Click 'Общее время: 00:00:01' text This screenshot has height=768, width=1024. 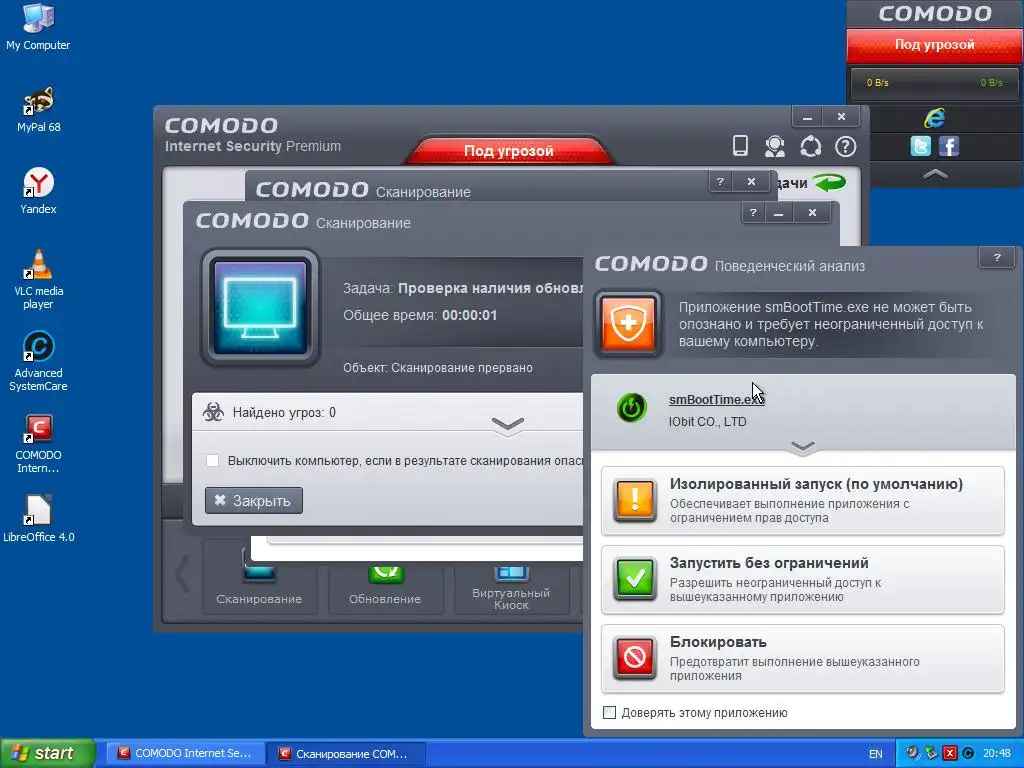[x=420, y=315]
